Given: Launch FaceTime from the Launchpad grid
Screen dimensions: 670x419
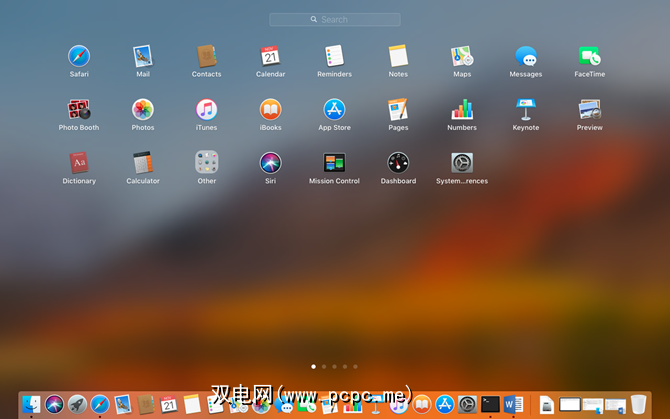Looking at the screenshot, I should click(x=590, y=56).
